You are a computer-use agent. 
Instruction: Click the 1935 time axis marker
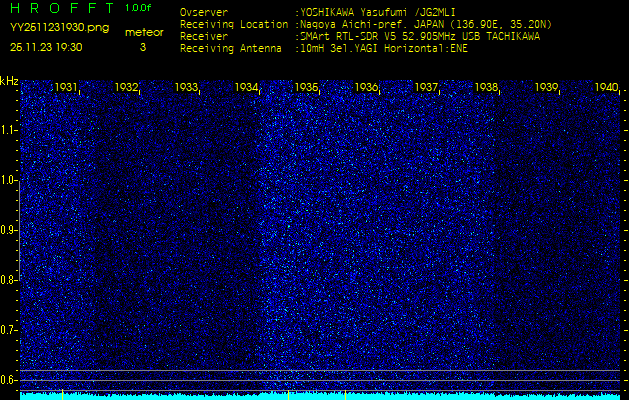[306, 87]
